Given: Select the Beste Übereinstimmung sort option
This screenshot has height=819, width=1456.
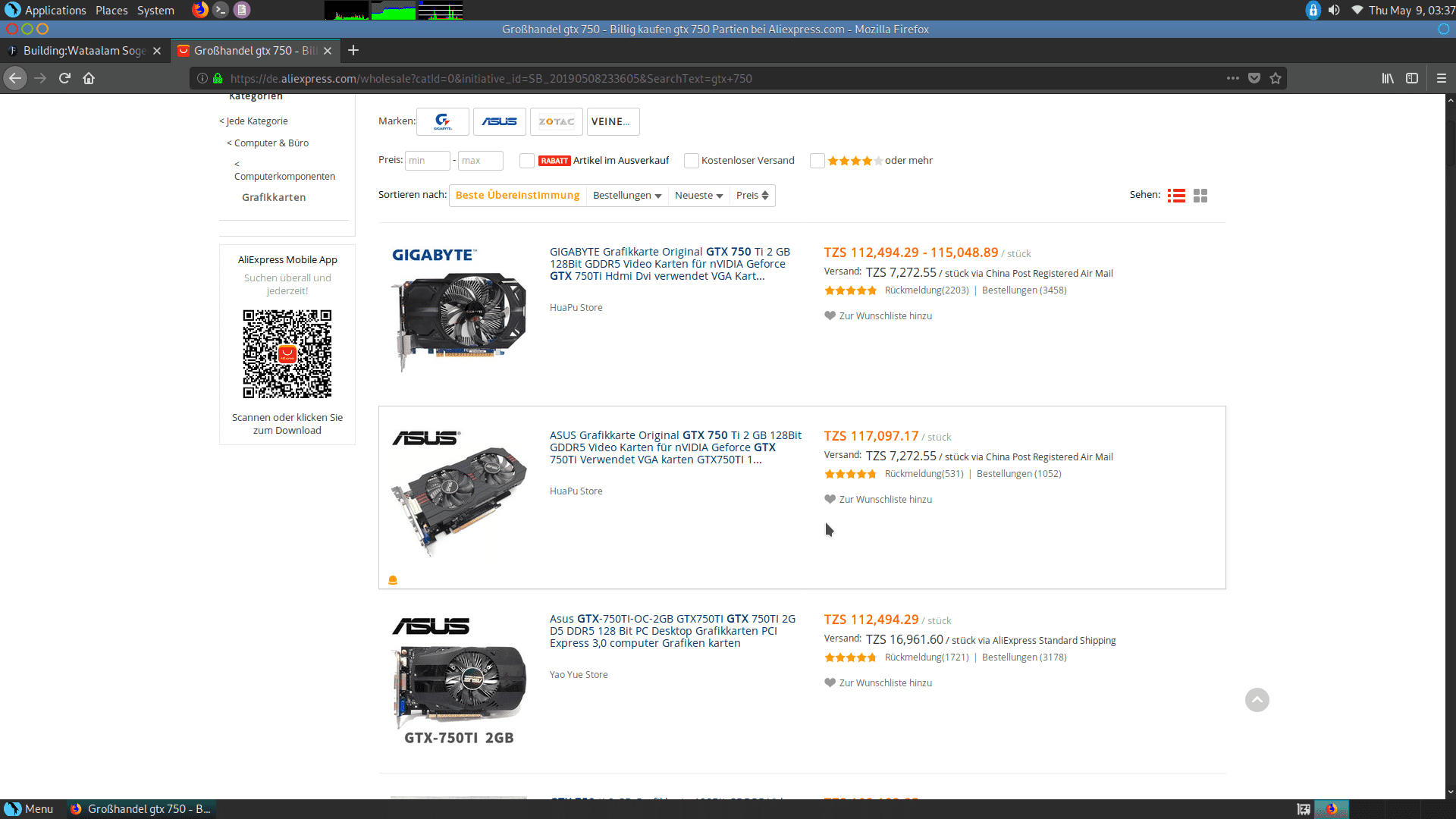Looking at the screenshot, I should pyautogui.click(x=517, y=196).
